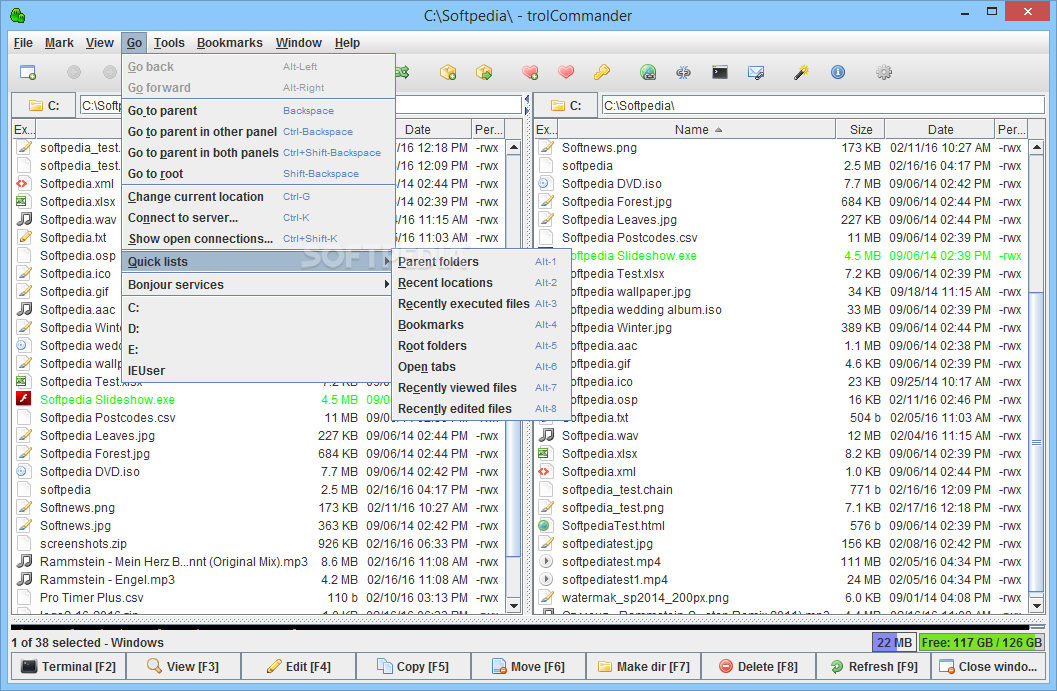
Task: Choose Connect to server... menu entry
Action: tap(258, 218)
